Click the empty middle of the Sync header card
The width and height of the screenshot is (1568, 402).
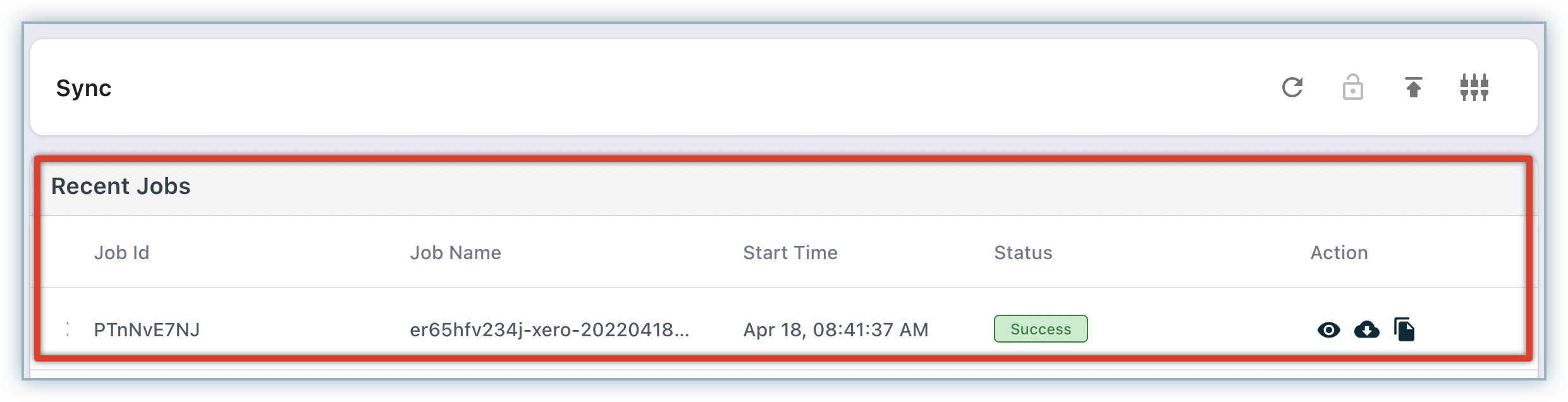(695, 88)
